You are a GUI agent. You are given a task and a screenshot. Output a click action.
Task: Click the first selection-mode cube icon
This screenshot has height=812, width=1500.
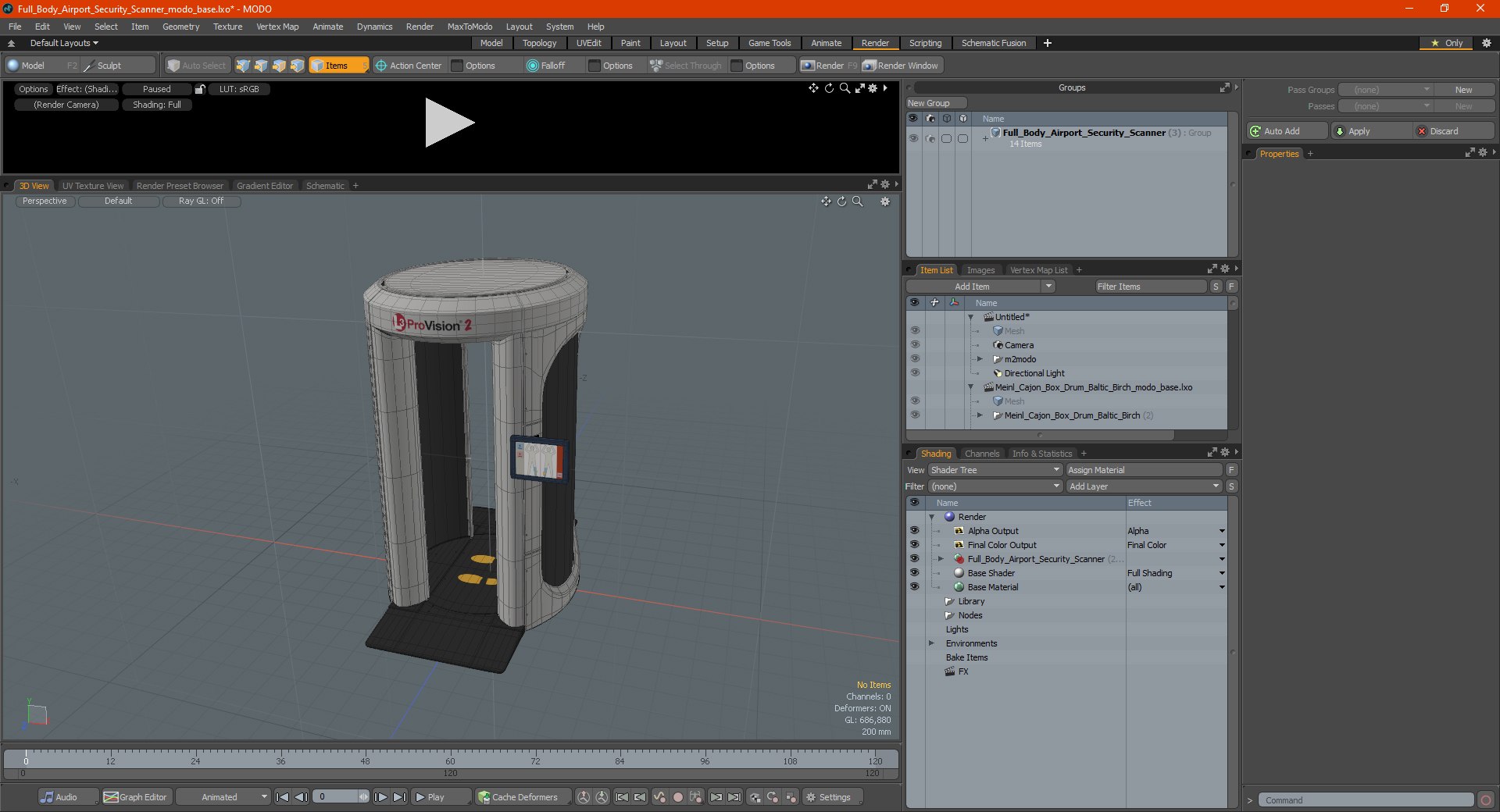(x=243, y=66)
